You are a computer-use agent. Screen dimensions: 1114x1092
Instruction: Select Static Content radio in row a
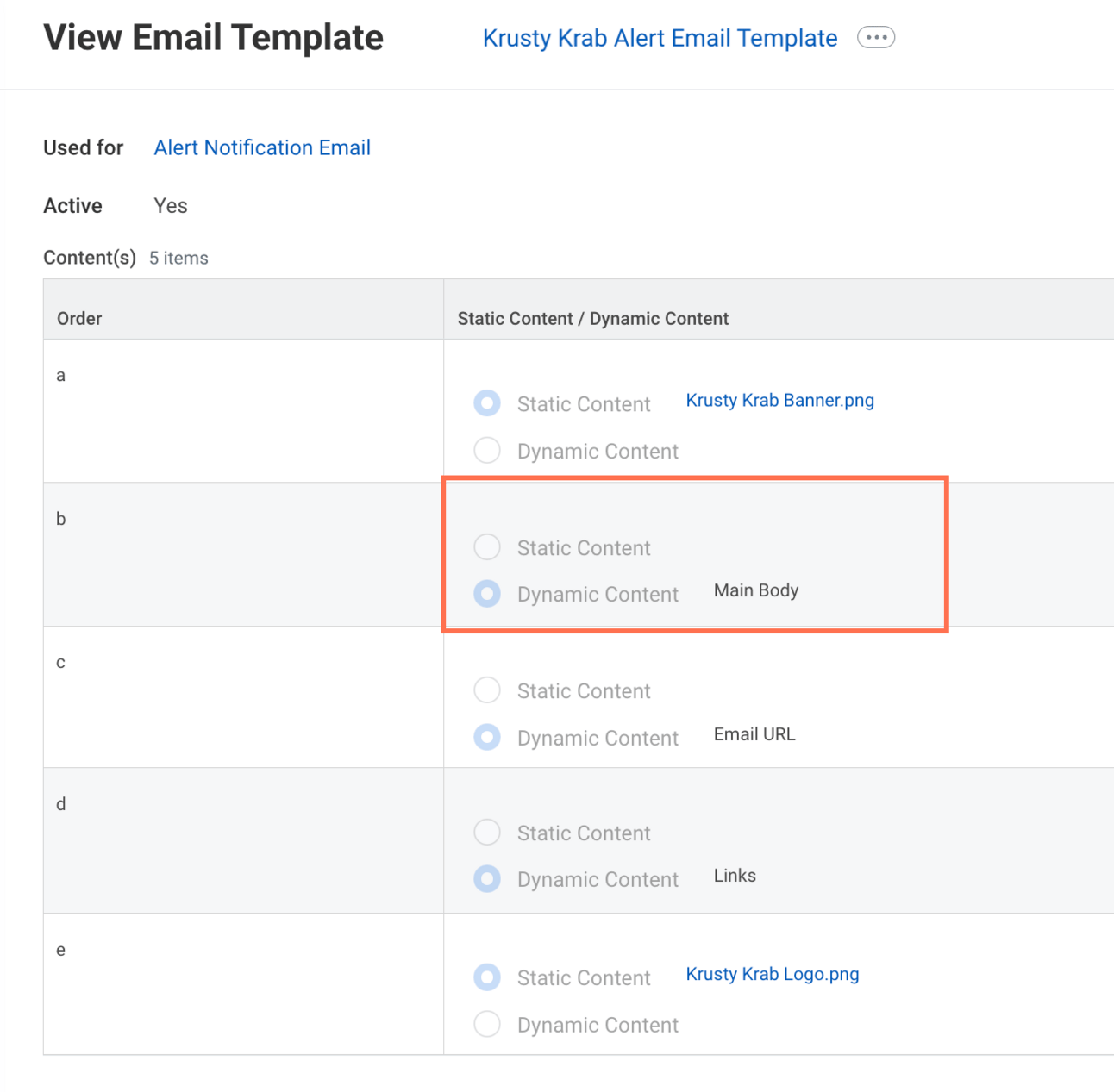(487, 403)
